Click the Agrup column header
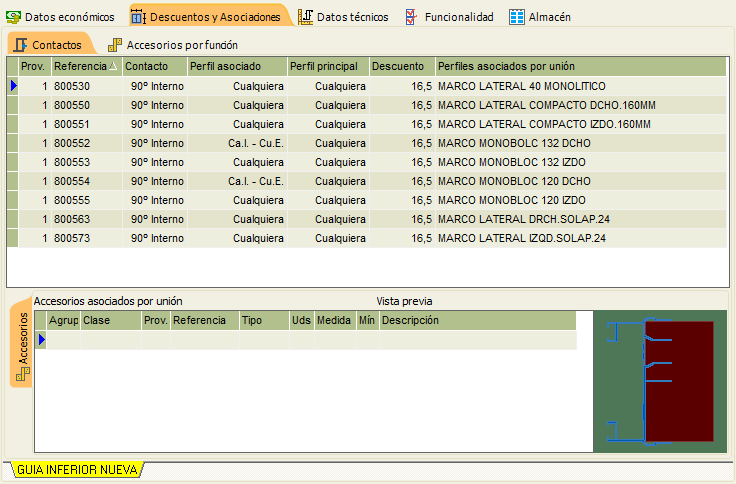Image resolution: width=736 pixels, height=484 pixels. pyautogui.click(x=63, y=320)
